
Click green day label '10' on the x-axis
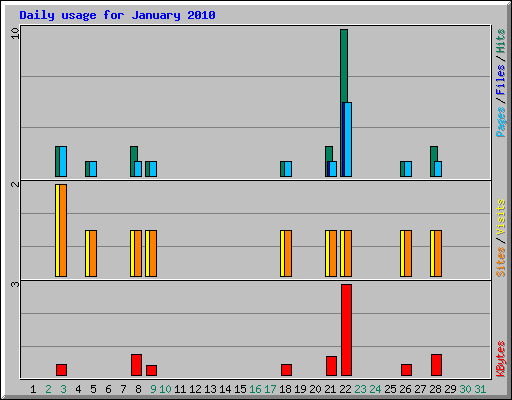click(165, 389)
